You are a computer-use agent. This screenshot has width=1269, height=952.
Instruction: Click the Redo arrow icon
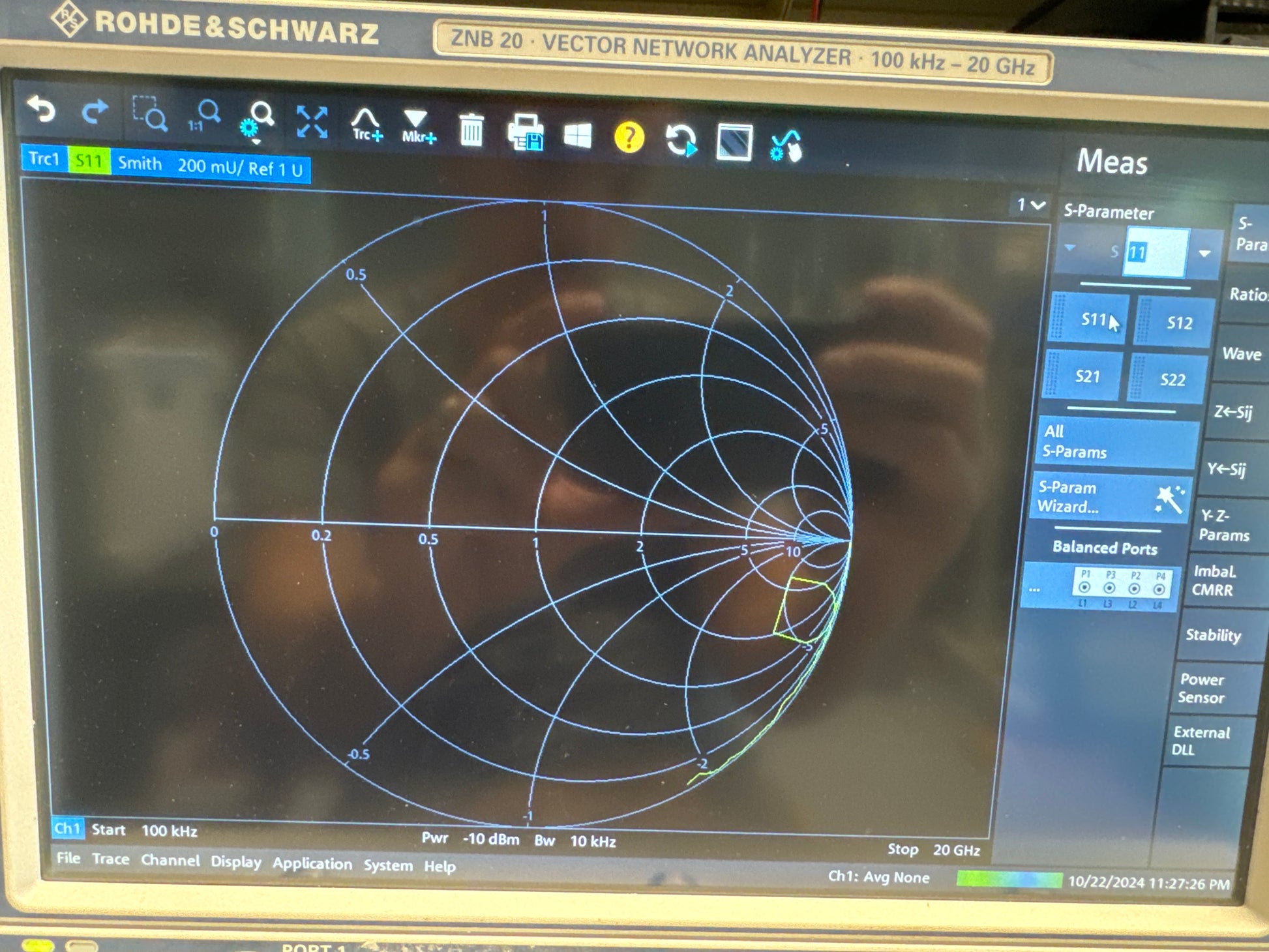coord(95,112)
